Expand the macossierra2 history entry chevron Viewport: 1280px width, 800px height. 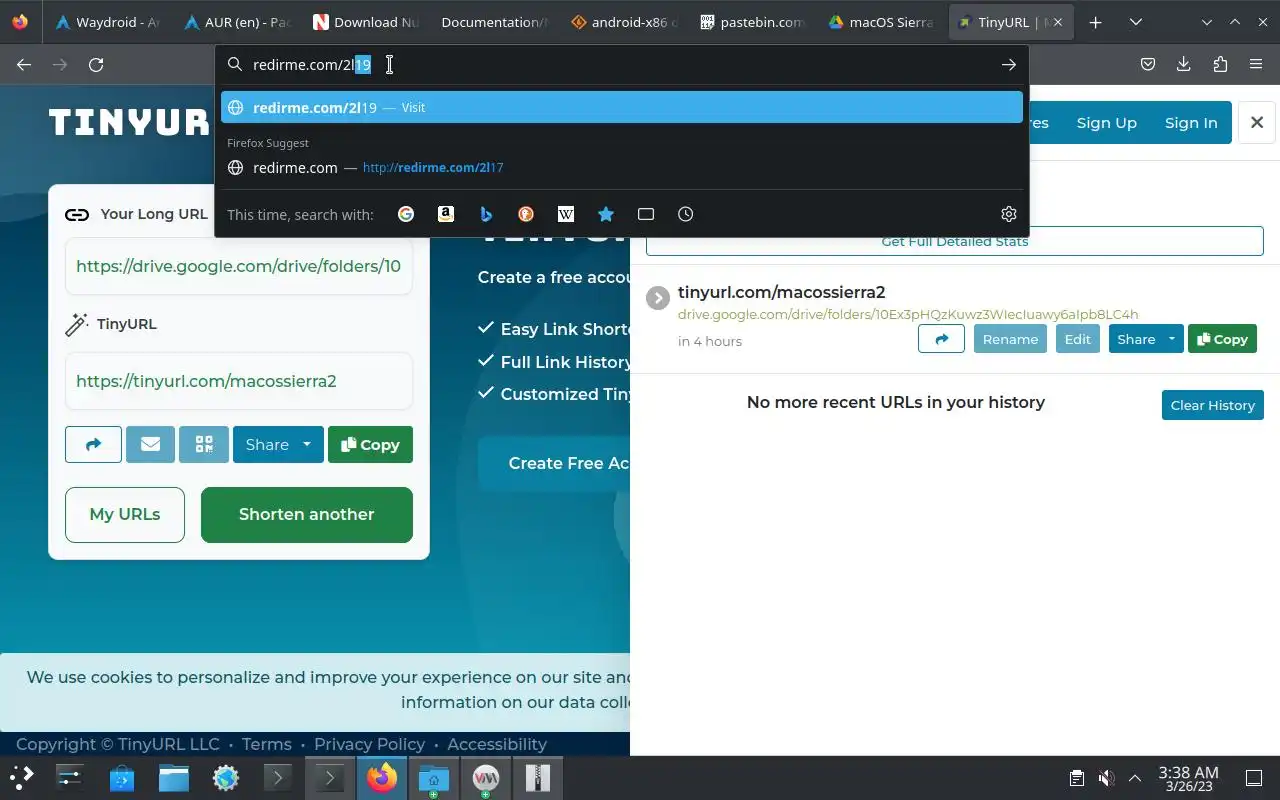657,298
